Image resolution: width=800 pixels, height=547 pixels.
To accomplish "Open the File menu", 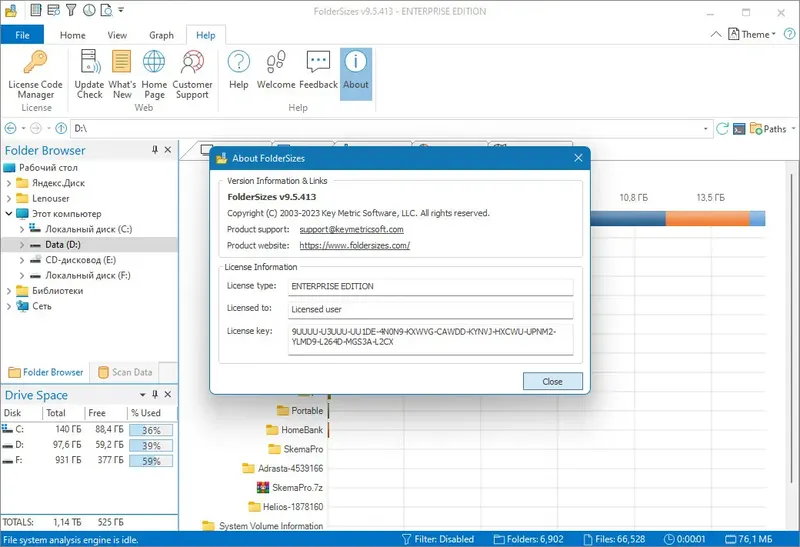I will point(22,35).
